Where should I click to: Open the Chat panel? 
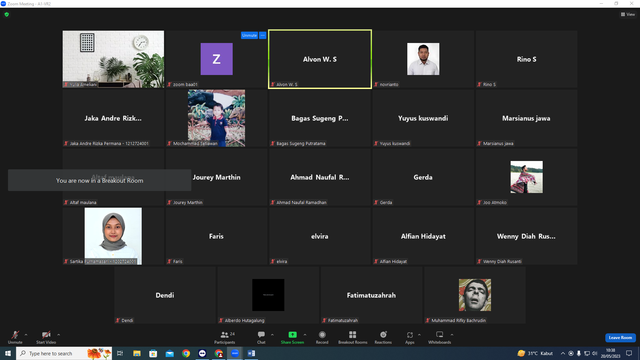pos(261,337)
